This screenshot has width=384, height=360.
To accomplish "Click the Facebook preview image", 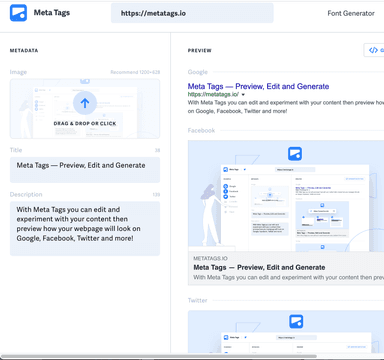I will [286, 196].
